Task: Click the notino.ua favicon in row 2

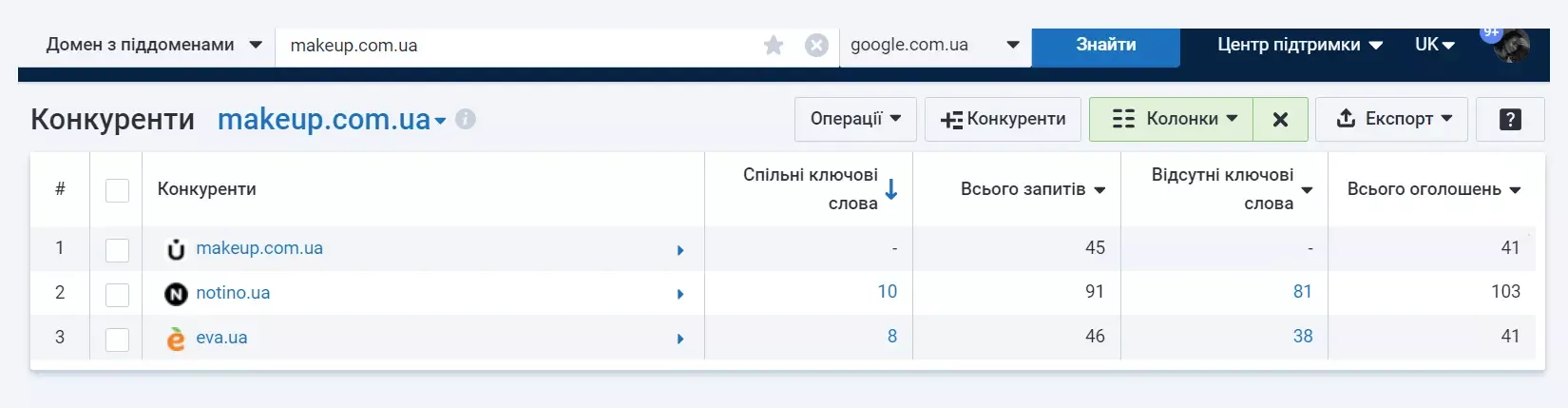Action: [x=176, y=294]
